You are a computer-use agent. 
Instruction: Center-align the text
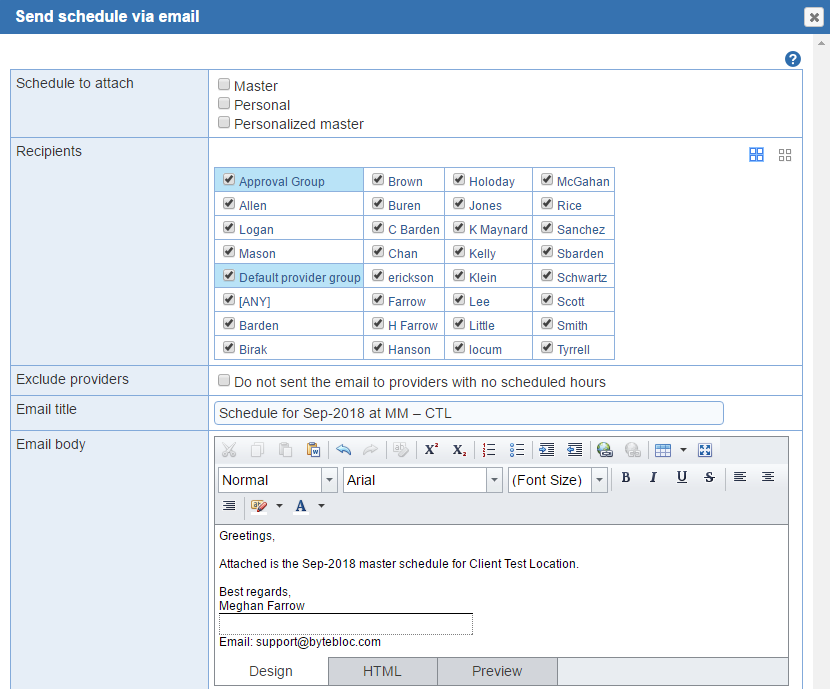[x=768, y=477]
